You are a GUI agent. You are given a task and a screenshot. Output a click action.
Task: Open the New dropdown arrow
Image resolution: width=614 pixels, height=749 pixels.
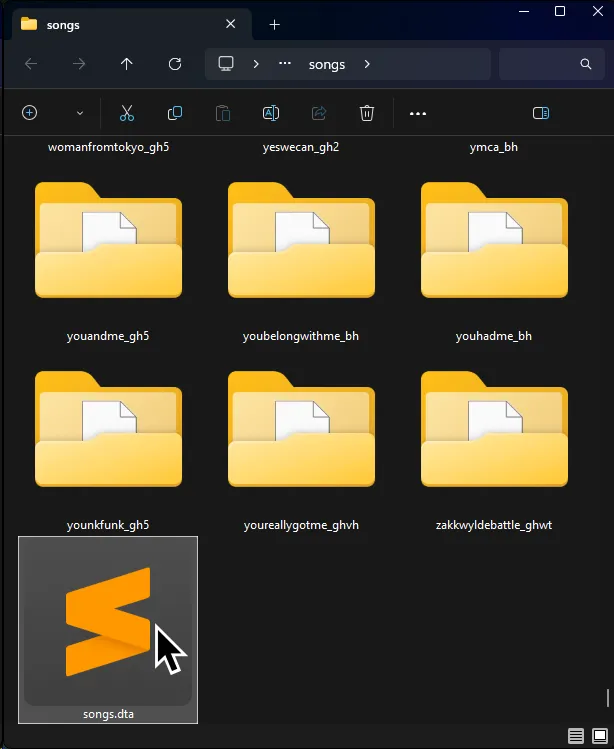click(x=80, y=113)
